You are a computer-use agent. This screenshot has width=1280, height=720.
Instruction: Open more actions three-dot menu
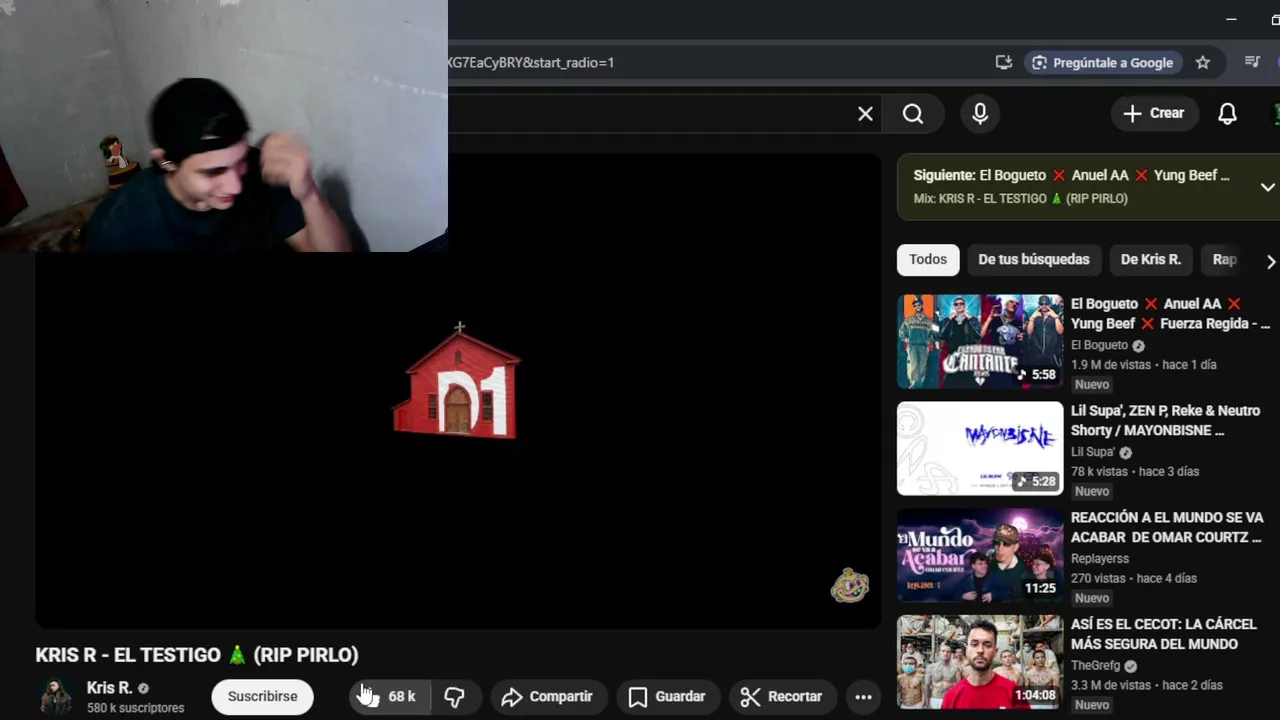[864, 697]
